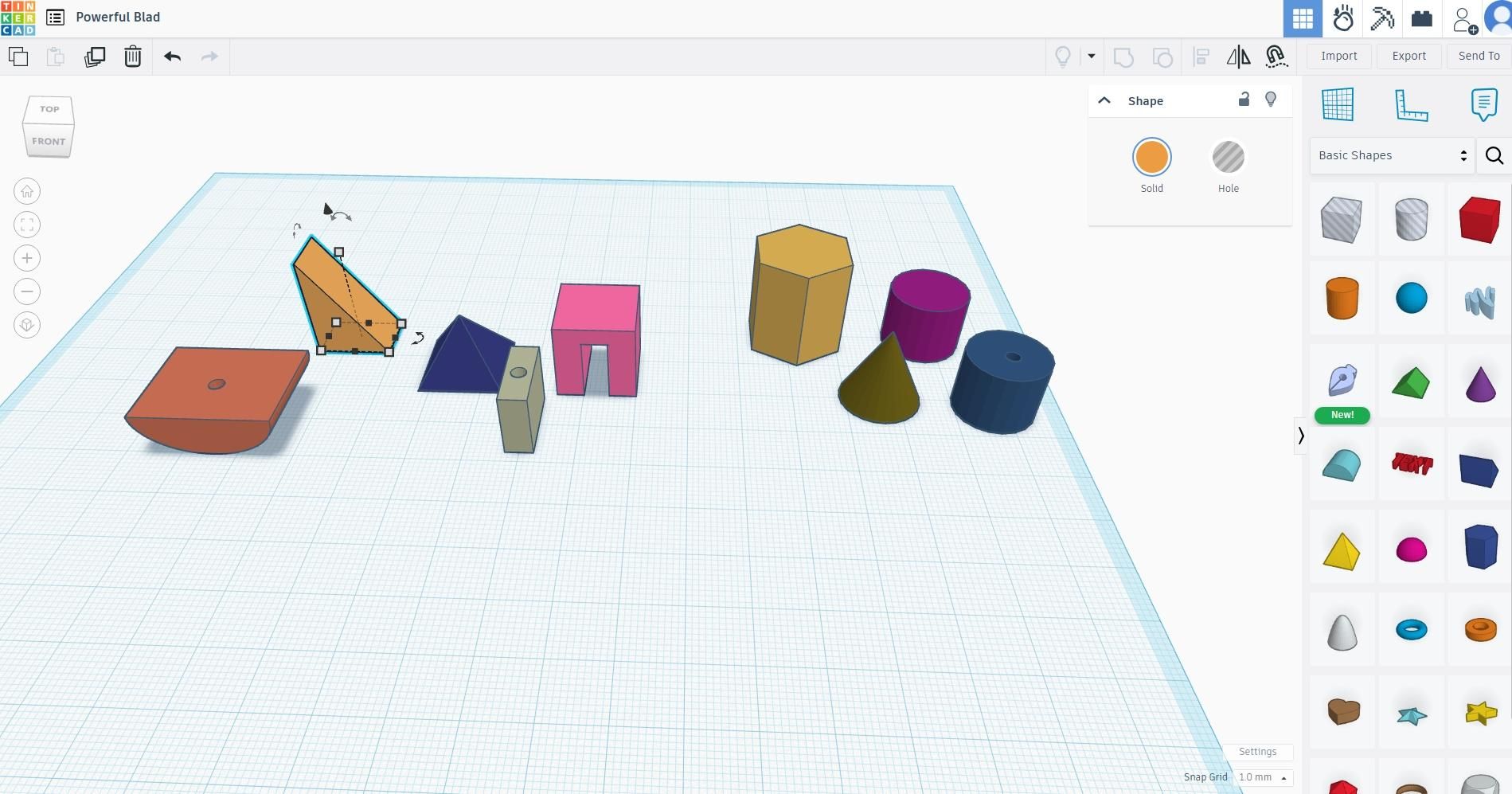This screenshot has height=794, width=1512.
Task: Click the Paste toolbar icon
Action: point(56,57)
